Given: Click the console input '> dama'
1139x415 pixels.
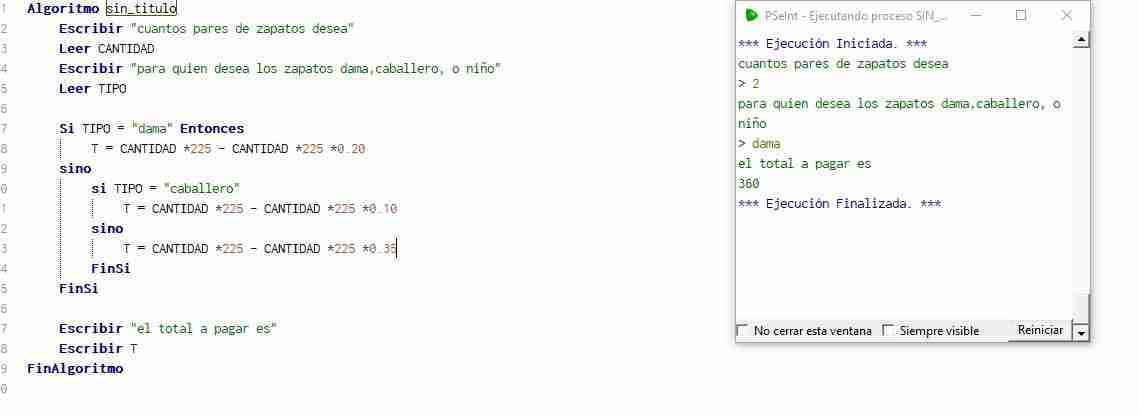Looking at the screenshot, I should click(x=759, y=144).
